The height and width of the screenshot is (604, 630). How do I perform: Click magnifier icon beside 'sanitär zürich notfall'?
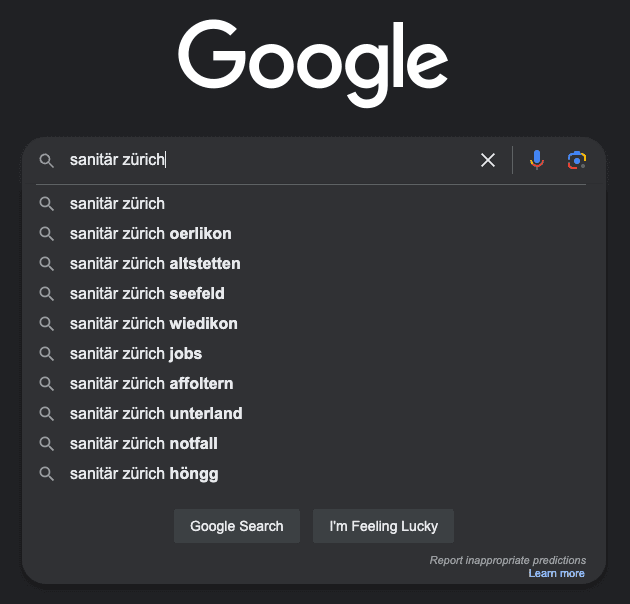click(46, 444)
